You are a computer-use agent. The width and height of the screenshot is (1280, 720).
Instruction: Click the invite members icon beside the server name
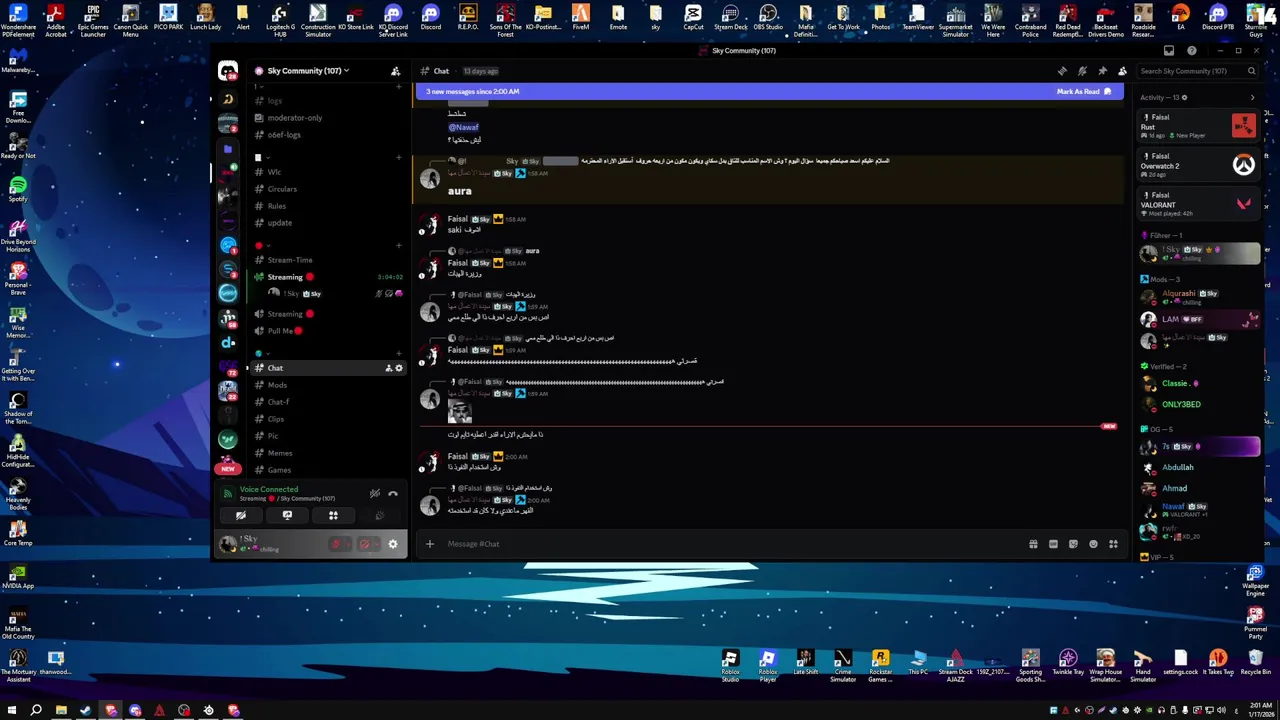(x=395, y=71)
